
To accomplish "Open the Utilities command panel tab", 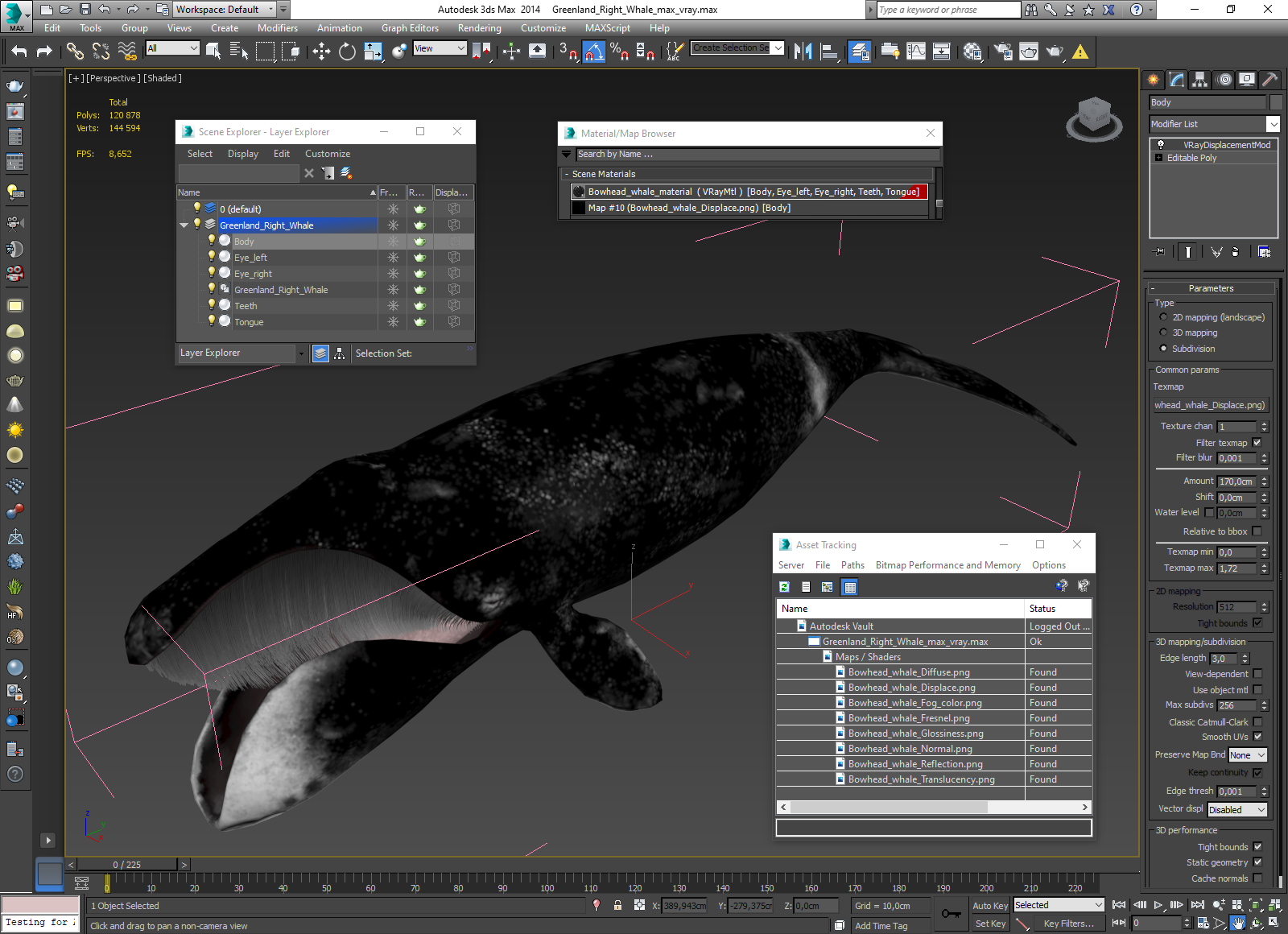I will [x=1270, y=80].
